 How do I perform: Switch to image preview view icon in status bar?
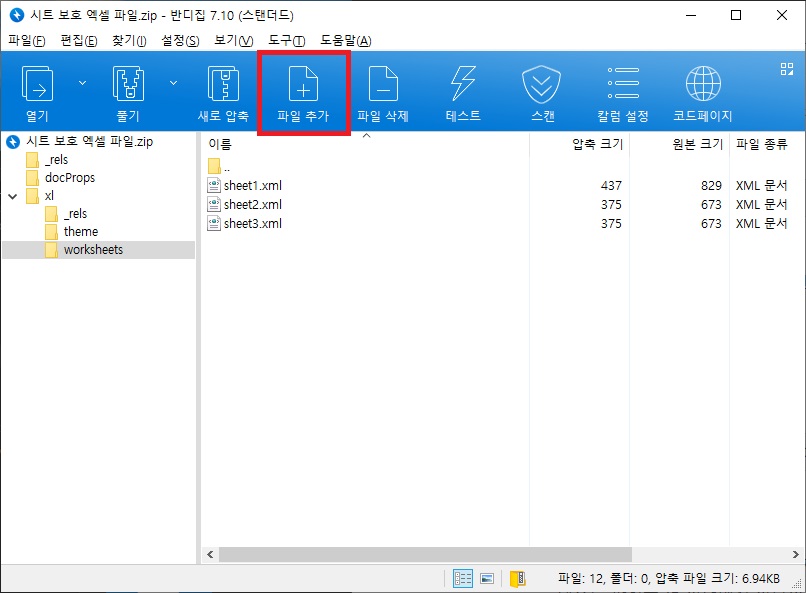tap(487, 579)
